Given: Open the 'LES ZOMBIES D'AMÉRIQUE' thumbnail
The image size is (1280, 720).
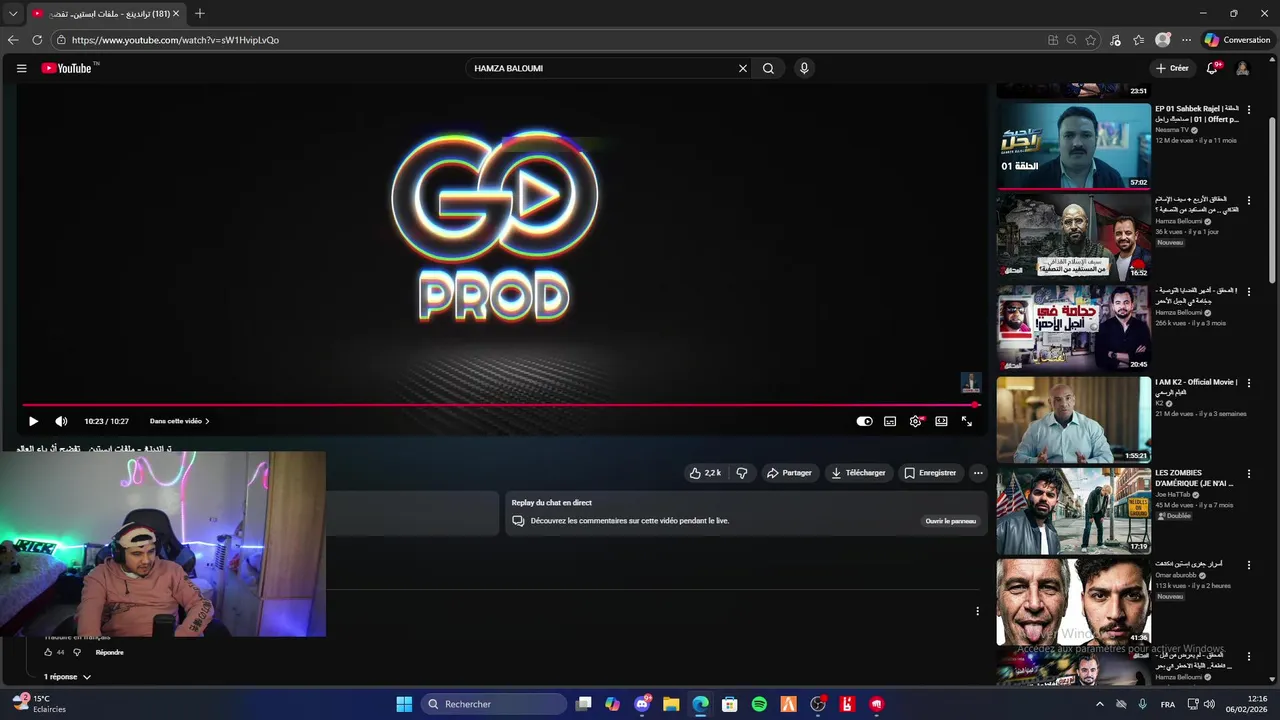Looking at the screenshot, I should 1073,510.
